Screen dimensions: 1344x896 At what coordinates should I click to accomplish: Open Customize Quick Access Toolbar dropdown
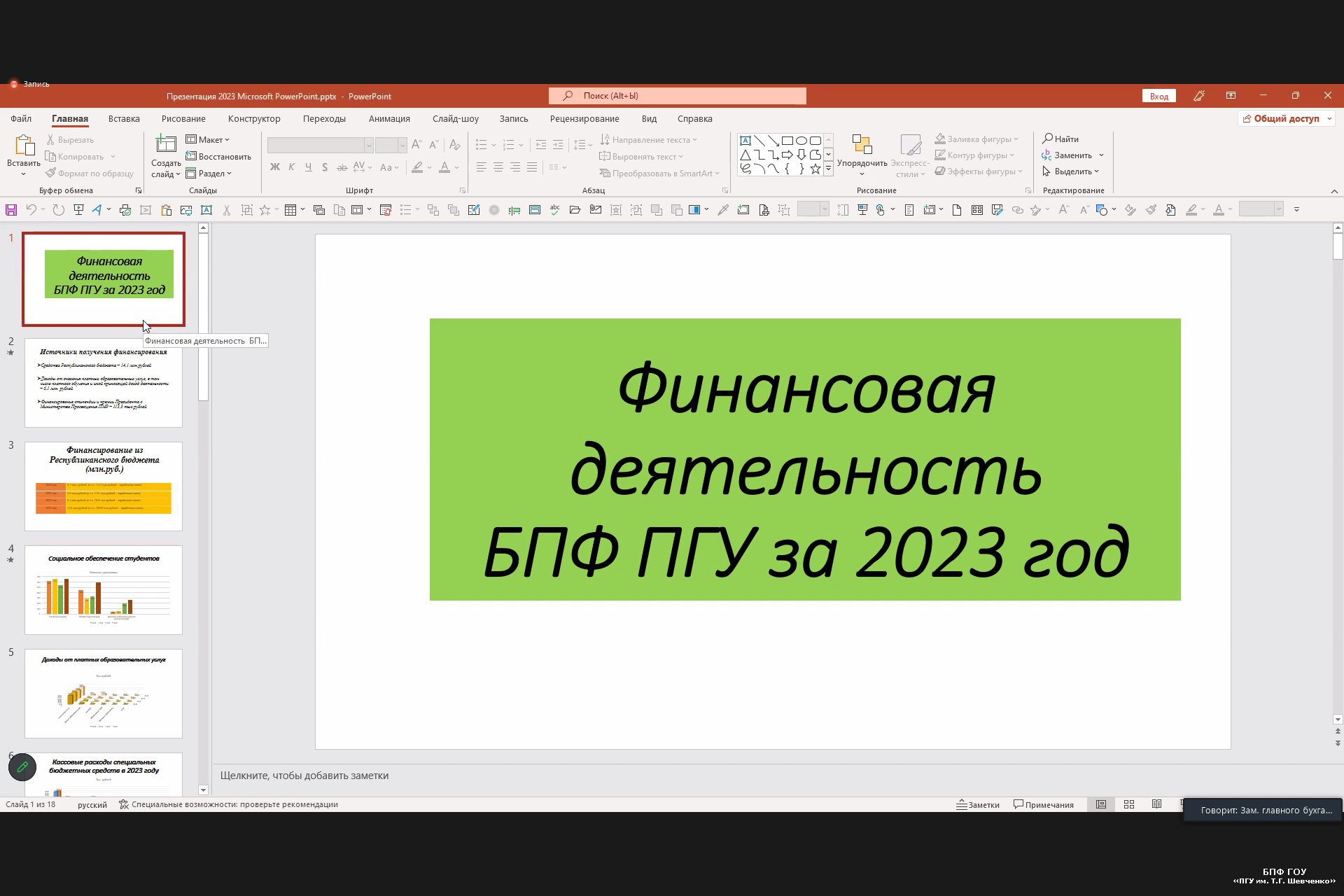point(1296,209)
